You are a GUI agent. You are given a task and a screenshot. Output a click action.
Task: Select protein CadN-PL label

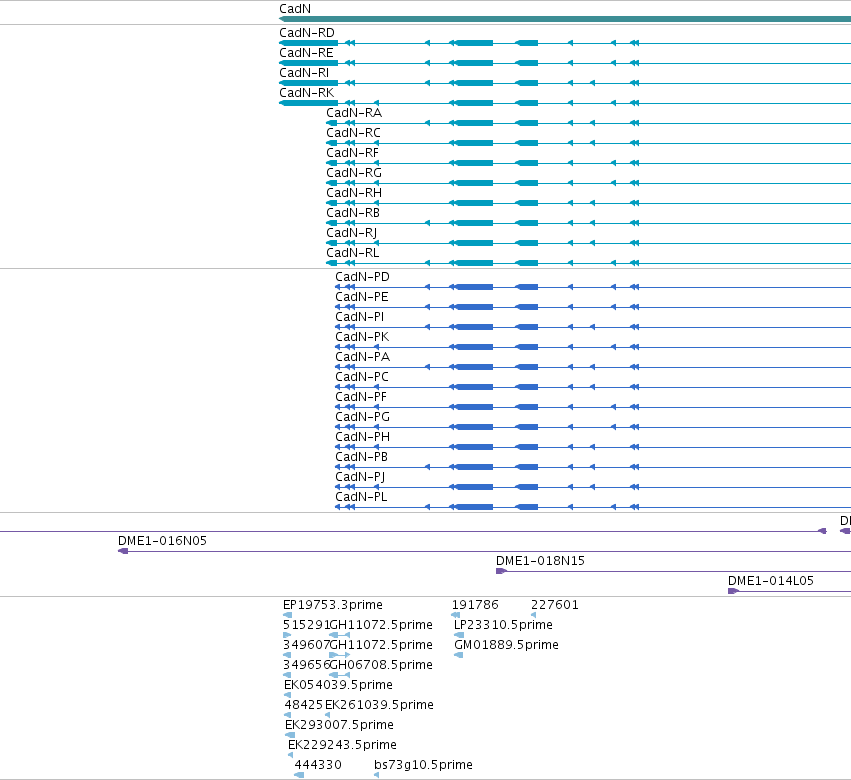point(361,498)
